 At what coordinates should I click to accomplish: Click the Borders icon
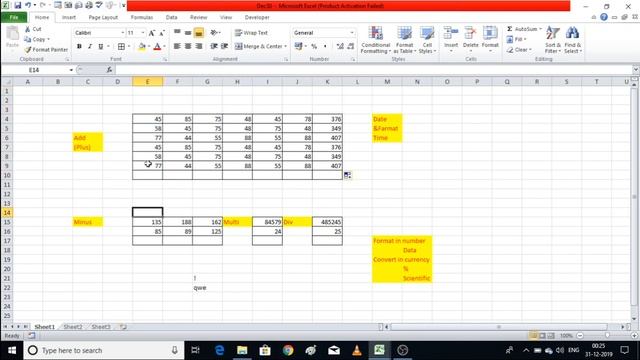click(x=121, y=47)
